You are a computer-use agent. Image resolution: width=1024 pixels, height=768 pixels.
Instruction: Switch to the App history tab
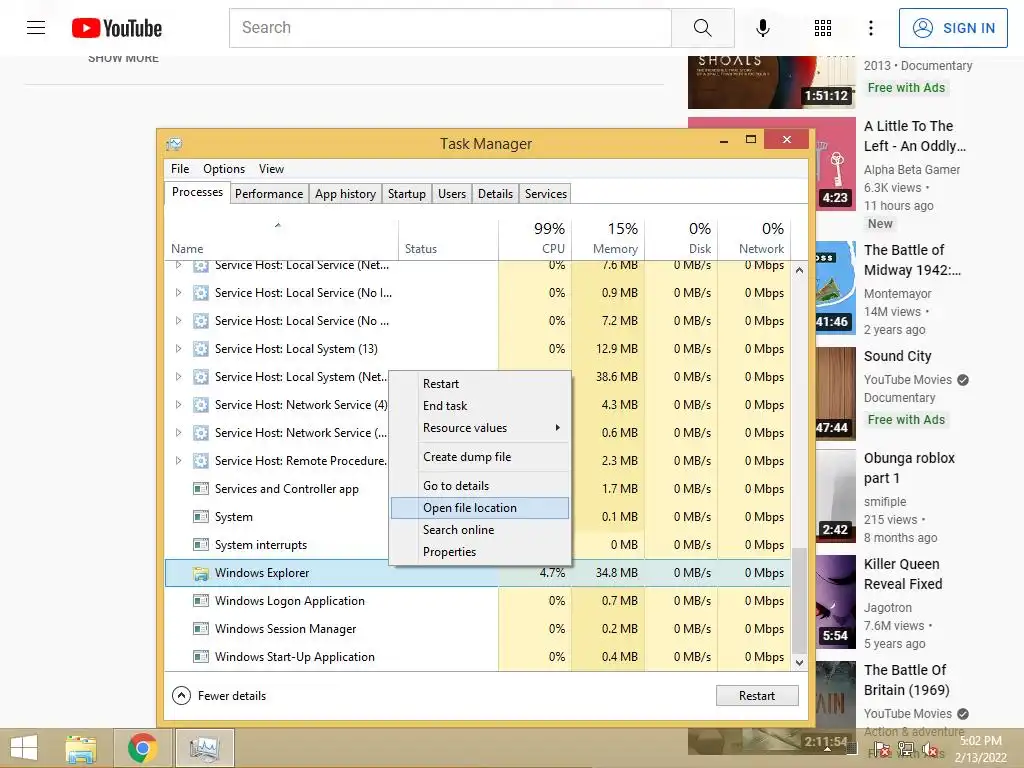coord(345,194)
